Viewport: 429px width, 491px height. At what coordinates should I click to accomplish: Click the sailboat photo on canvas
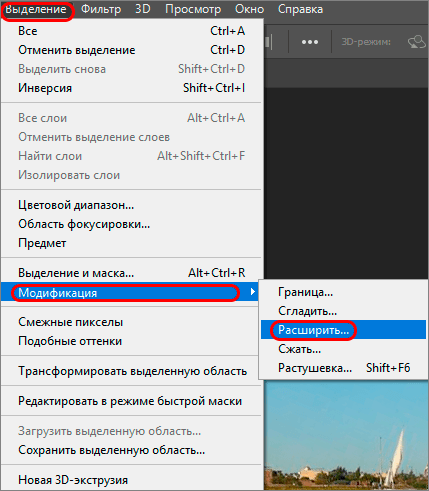346,436
